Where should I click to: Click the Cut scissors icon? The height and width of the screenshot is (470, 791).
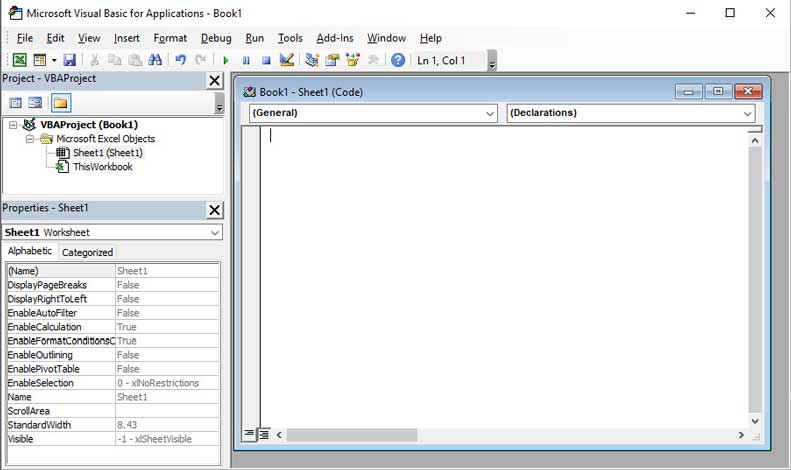click(94, 60)
